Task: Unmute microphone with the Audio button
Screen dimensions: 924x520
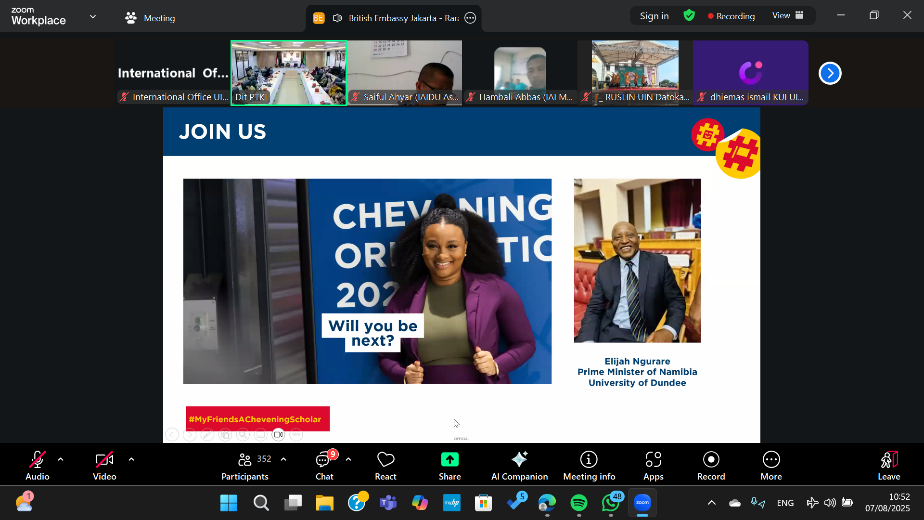Action: point(37,465)
